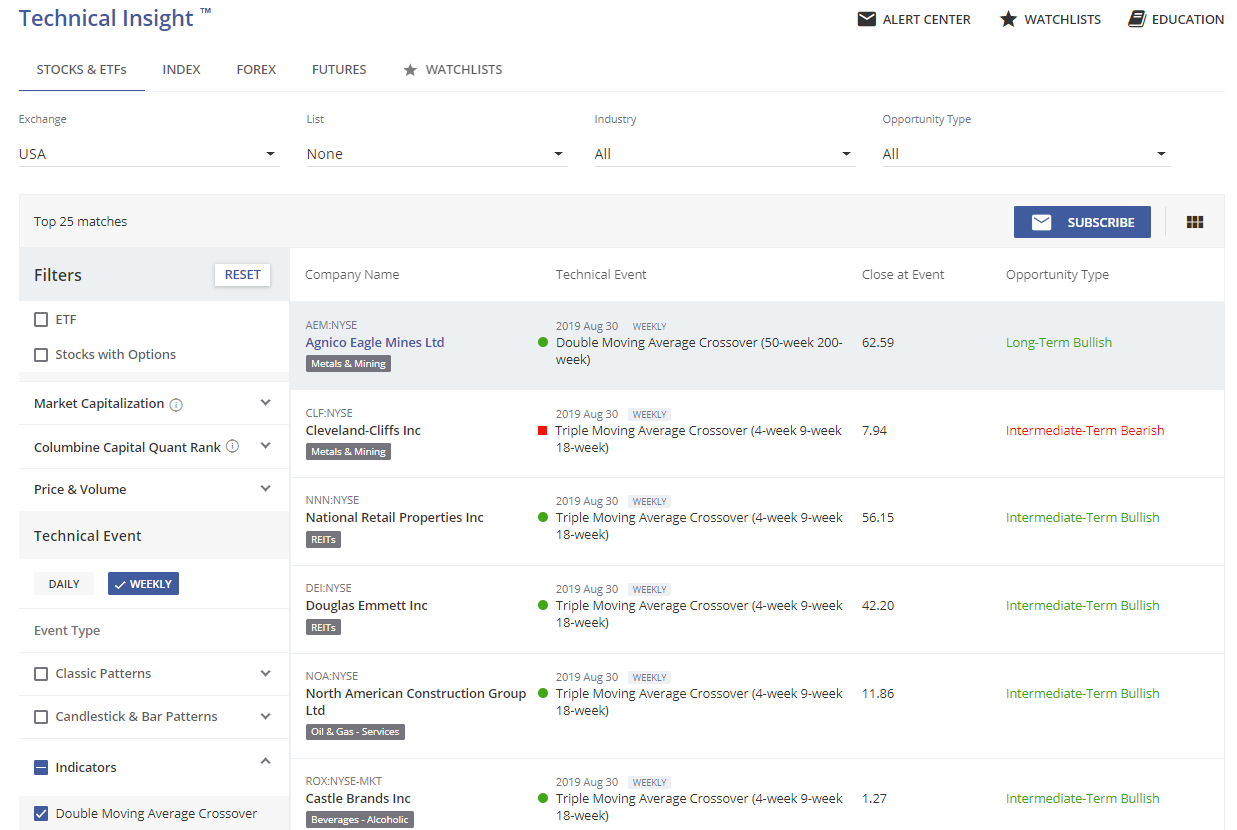Click the green dot for National Retail Properties

(x=543, y=517)
